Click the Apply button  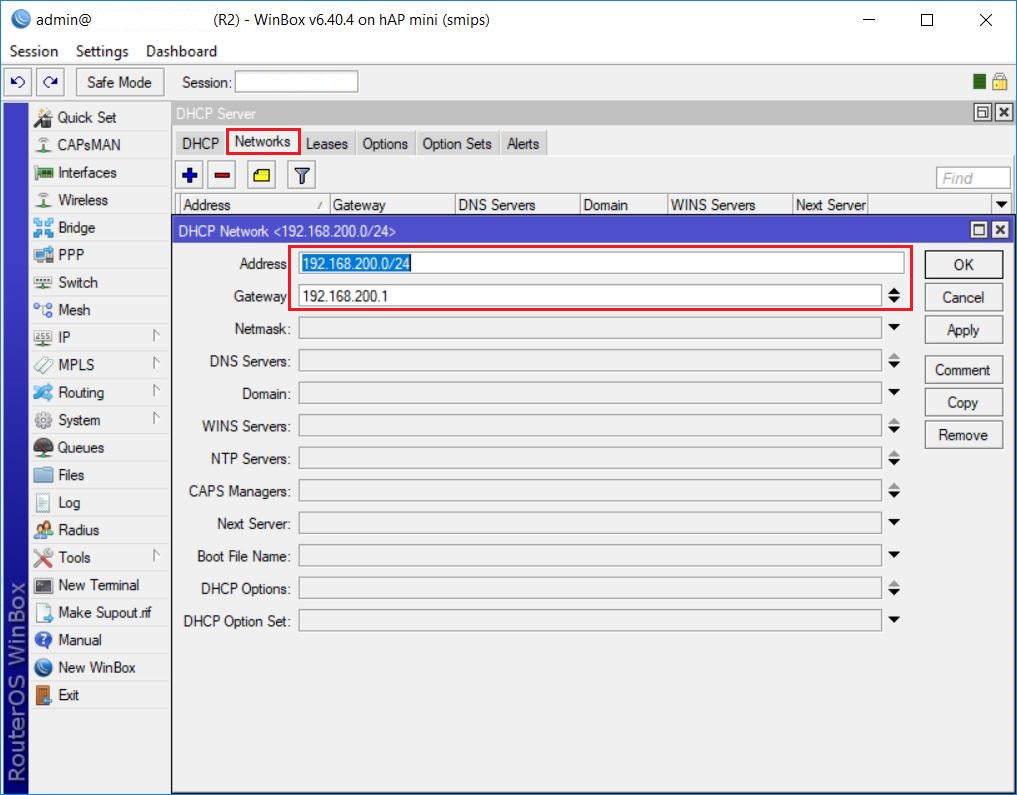(x=963, y=330)
